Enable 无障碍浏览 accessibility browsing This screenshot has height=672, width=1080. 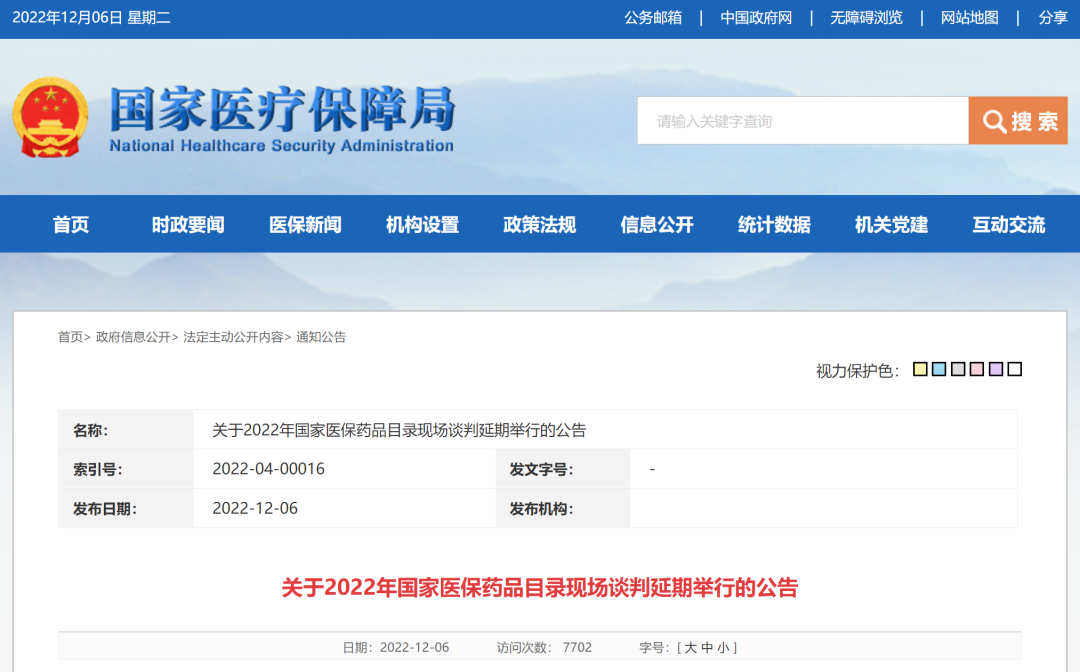point(866,18)
